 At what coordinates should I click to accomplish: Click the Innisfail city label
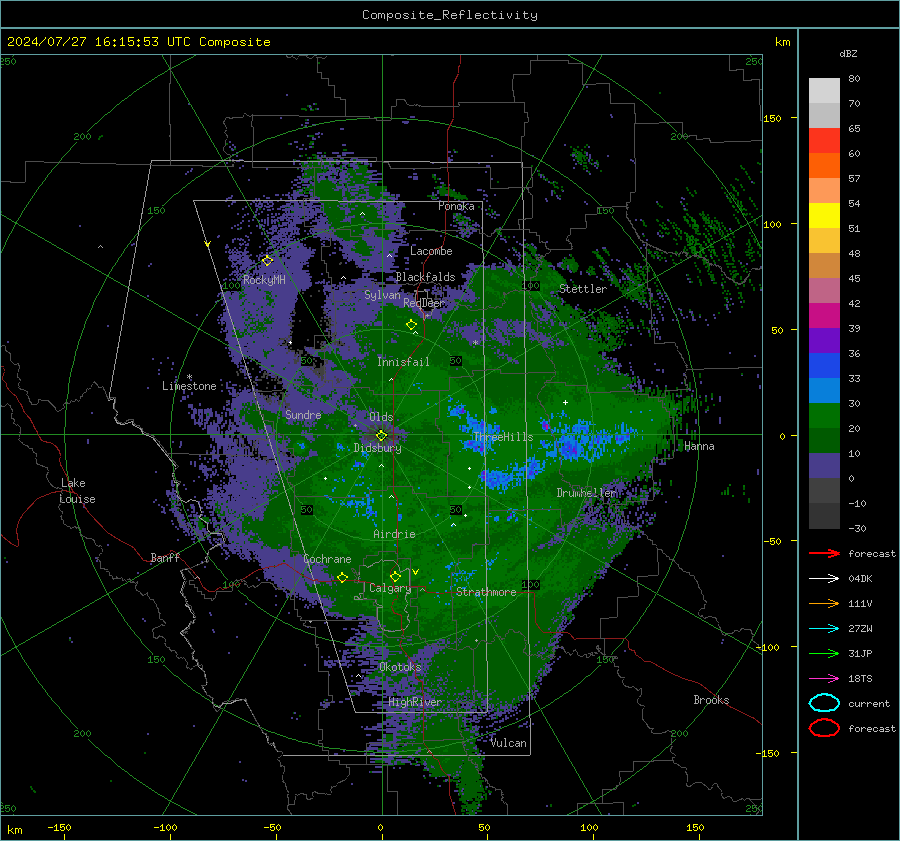click(x=403, y=362)
